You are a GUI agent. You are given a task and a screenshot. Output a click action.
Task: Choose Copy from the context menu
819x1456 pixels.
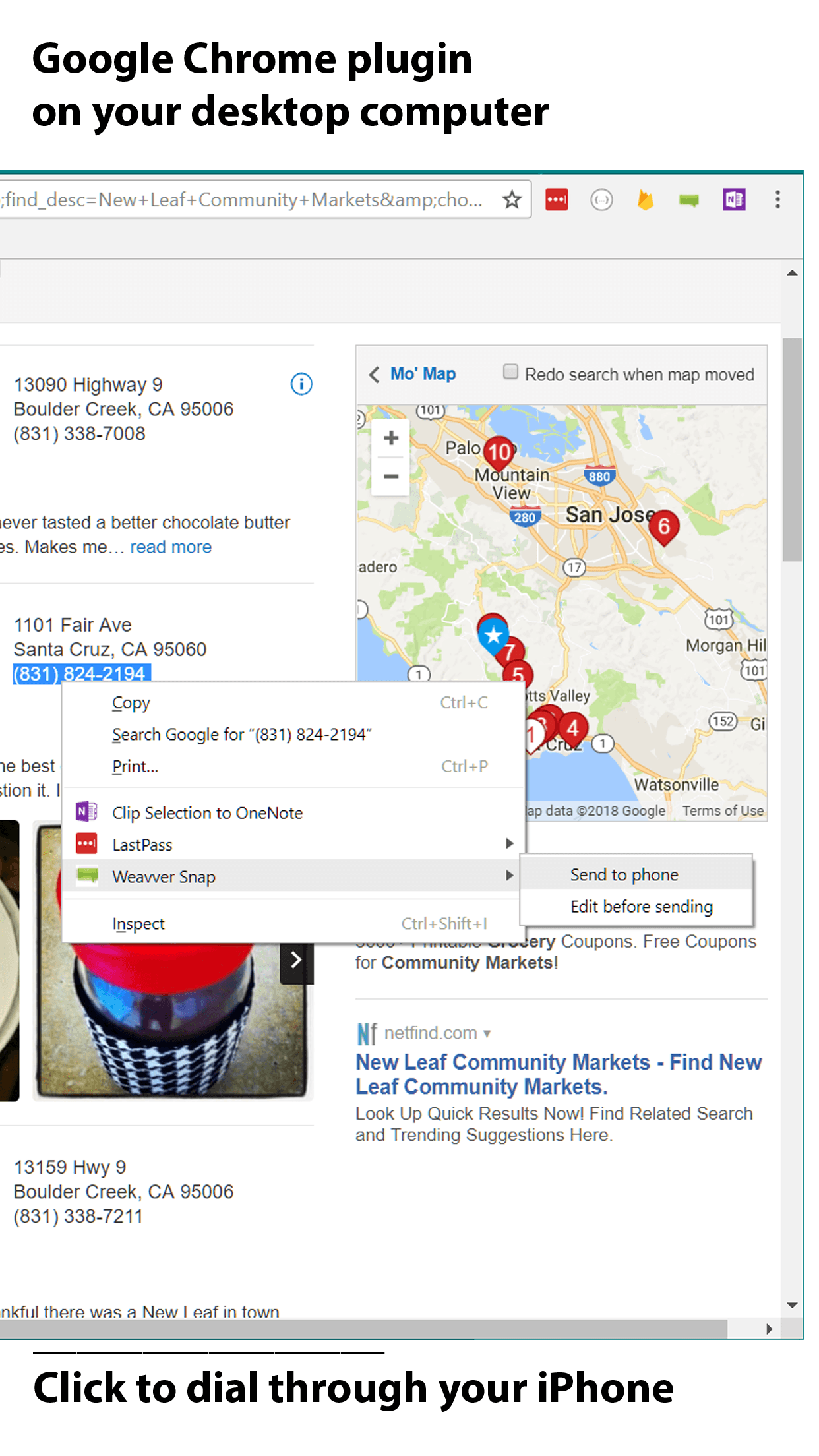293,703
